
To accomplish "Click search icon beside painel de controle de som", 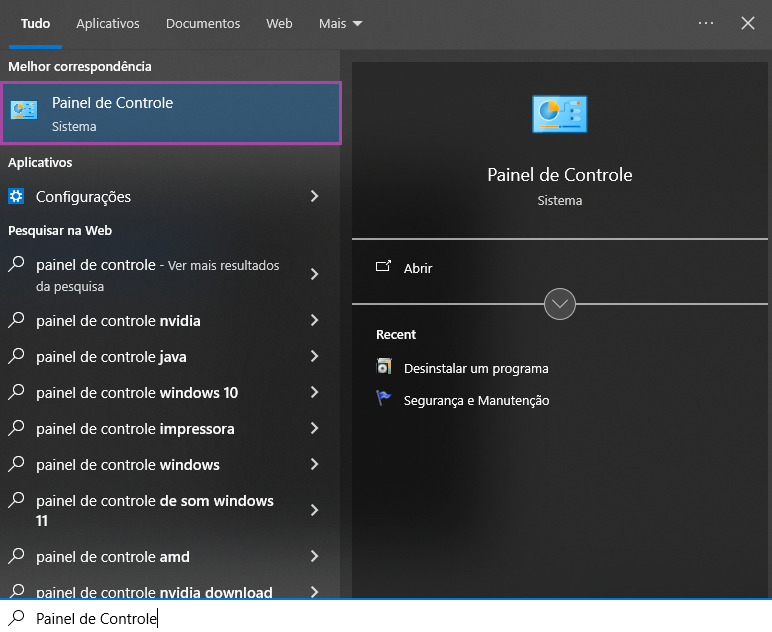I will coord(16,500).
